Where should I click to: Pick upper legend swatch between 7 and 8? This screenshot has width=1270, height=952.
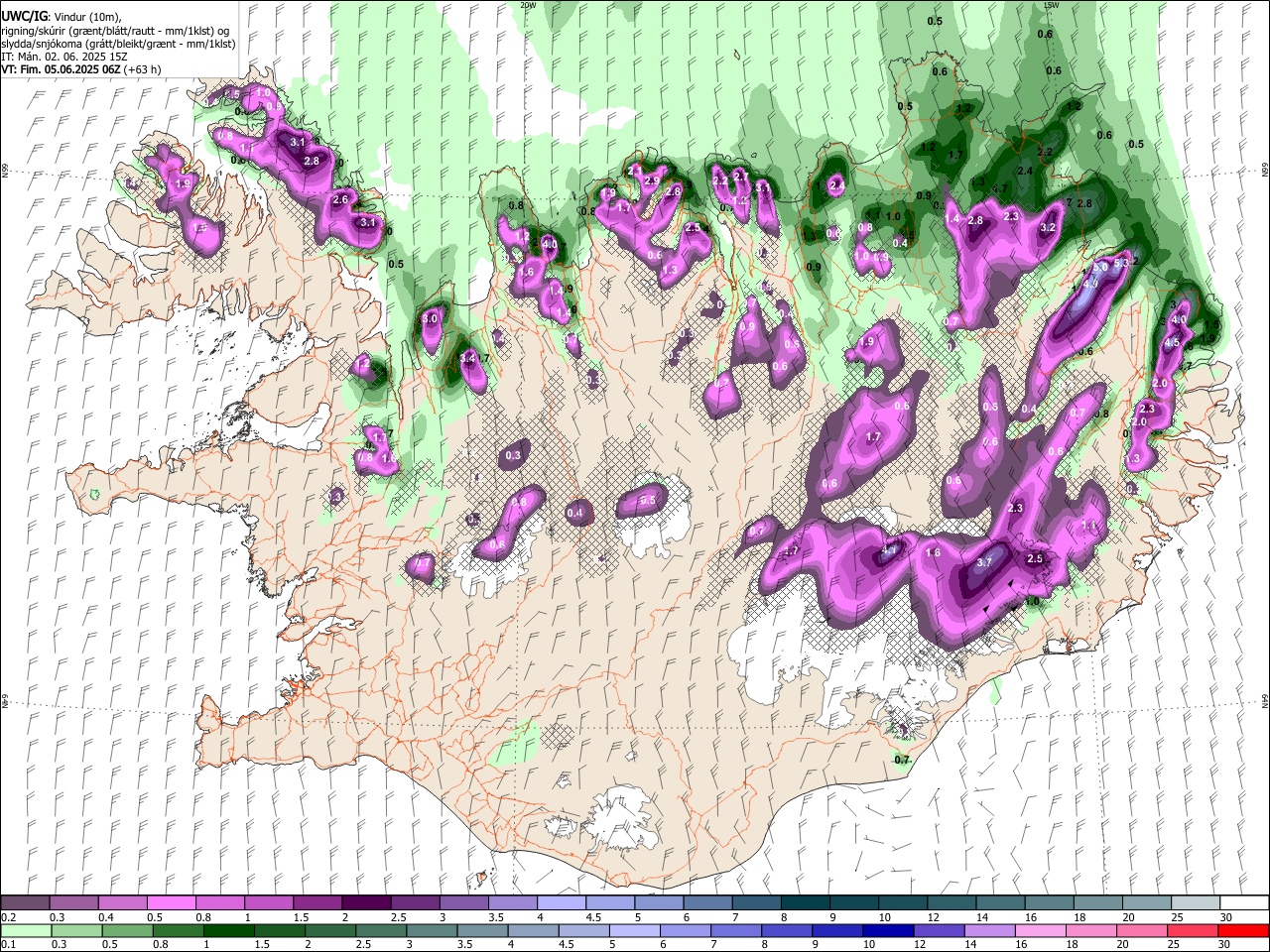755,903
